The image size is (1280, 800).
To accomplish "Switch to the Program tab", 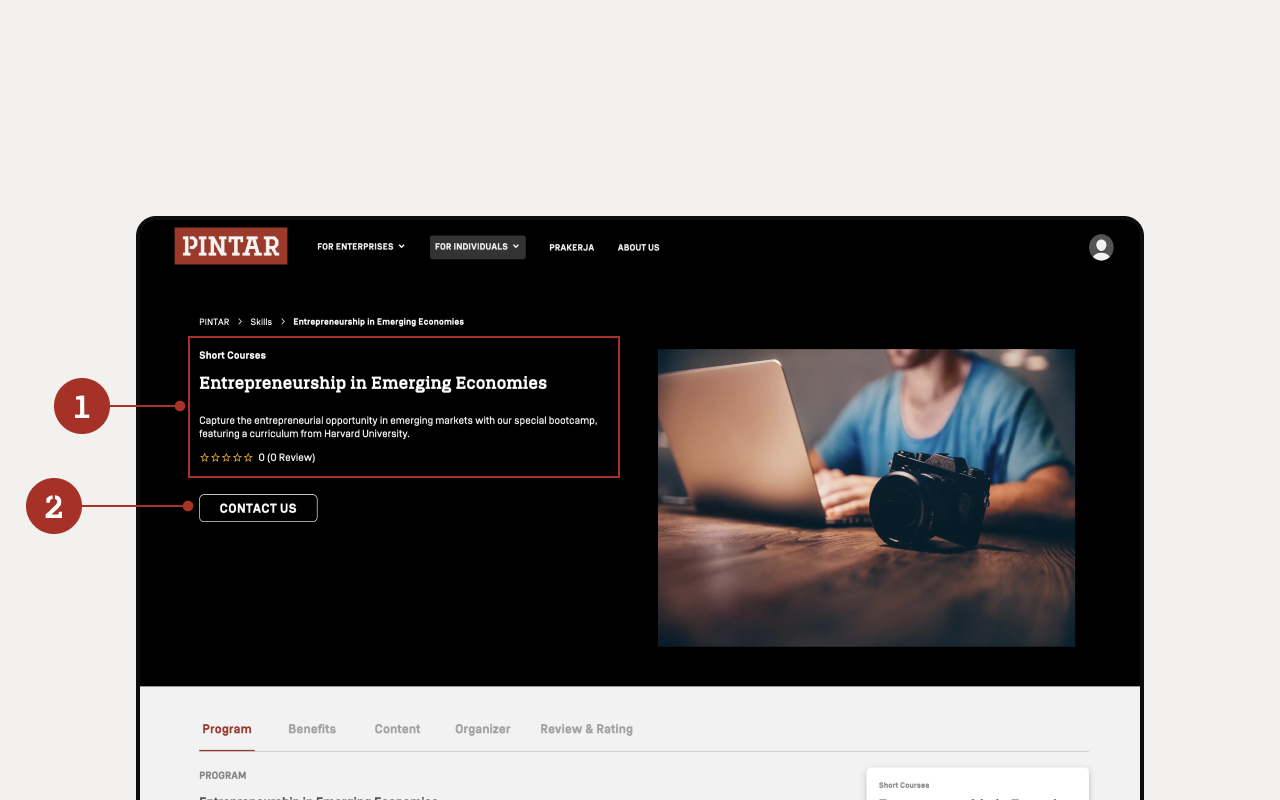I will [x=227, y=729].
